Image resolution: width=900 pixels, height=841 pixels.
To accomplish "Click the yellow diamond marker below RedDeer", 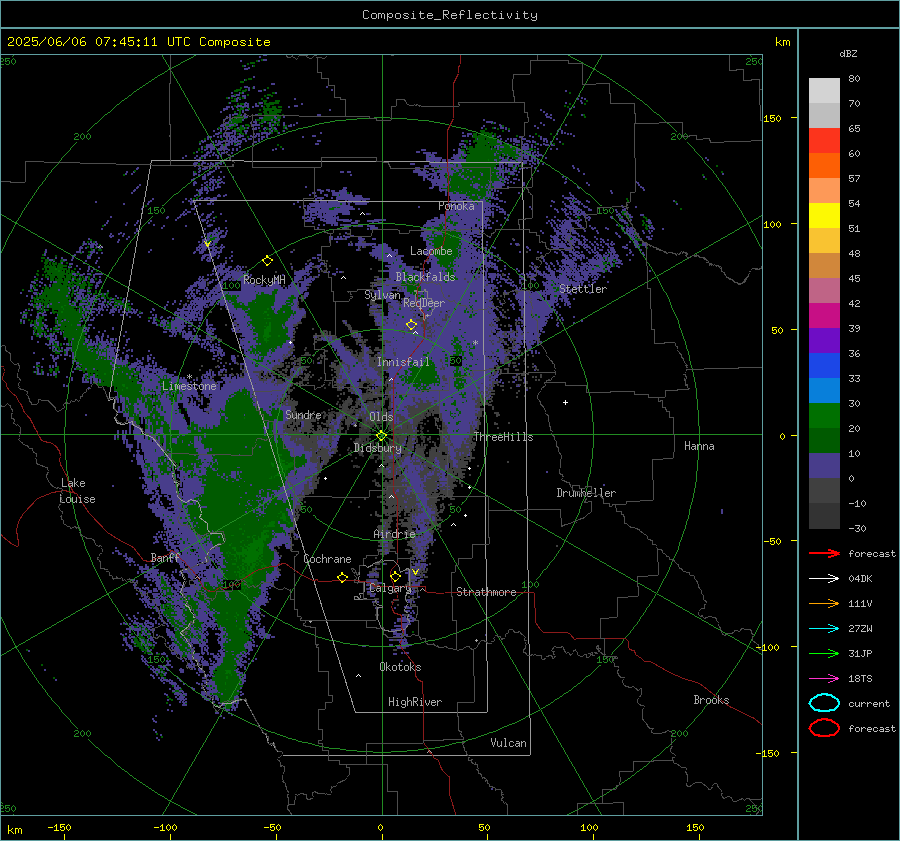I will coord(411,325).
